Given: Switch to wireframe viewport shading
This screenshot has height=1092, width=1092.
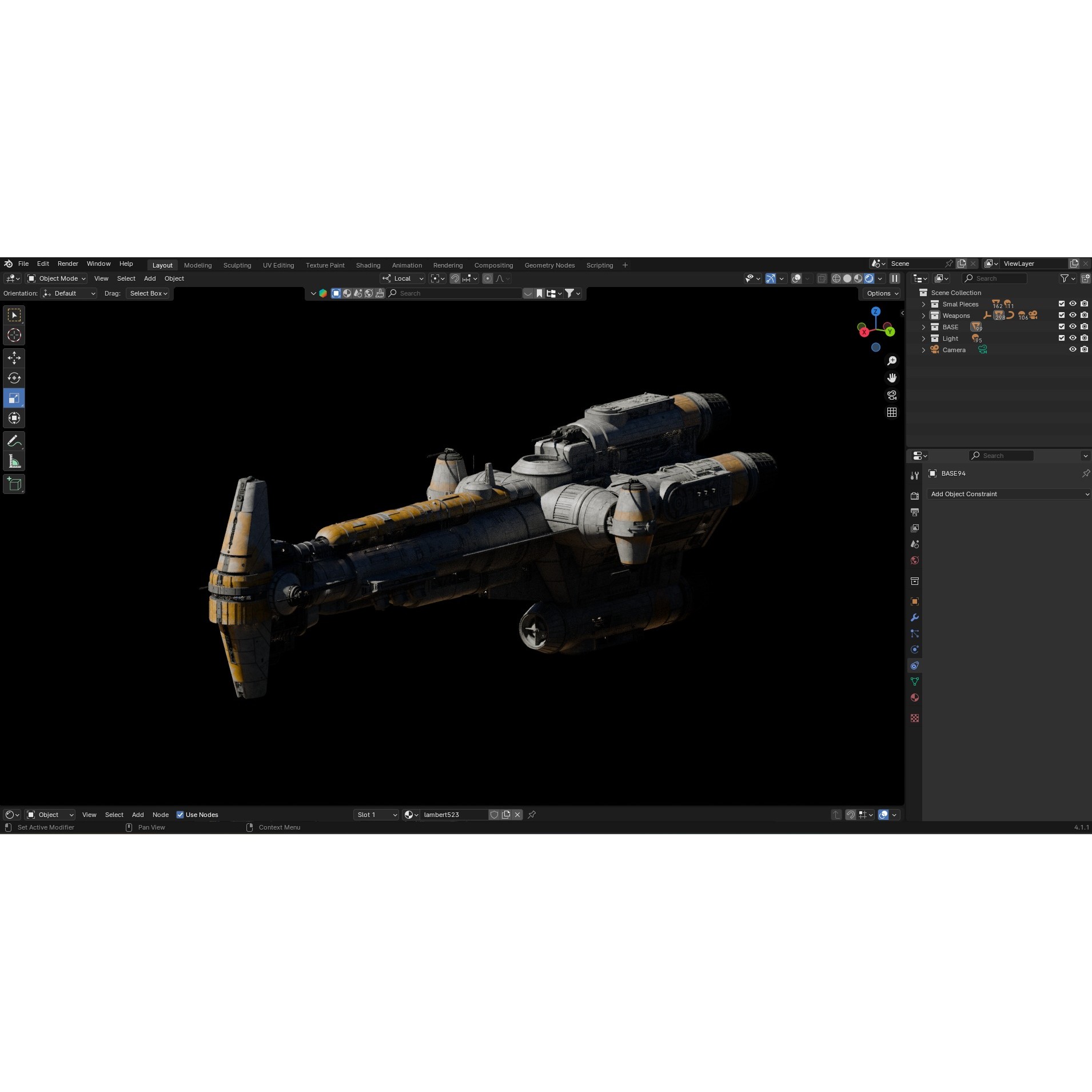Looking at the screenshot, I should [836, 278].
